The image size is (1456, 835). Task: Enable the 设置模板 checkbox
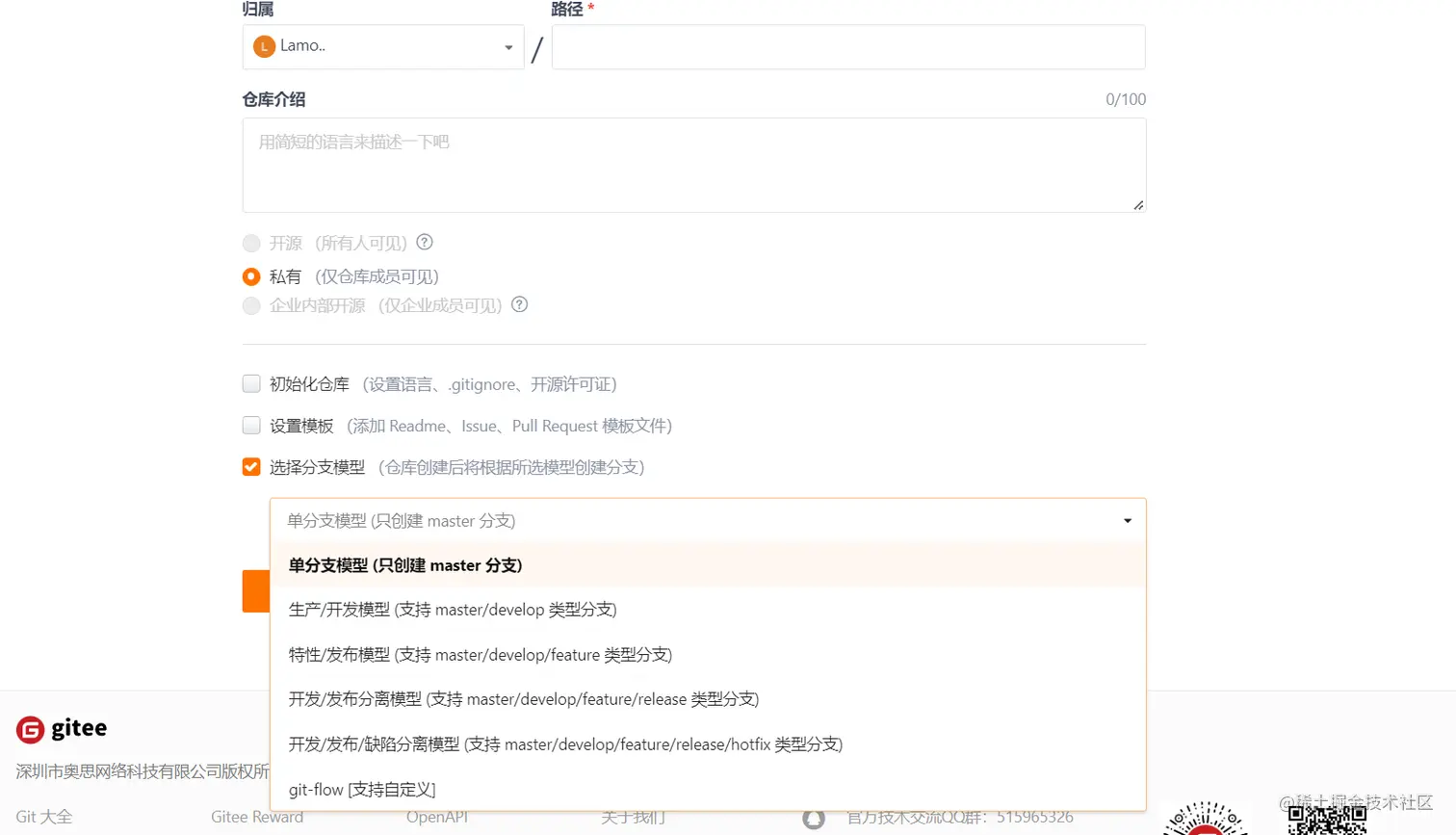tap(251, 425)
